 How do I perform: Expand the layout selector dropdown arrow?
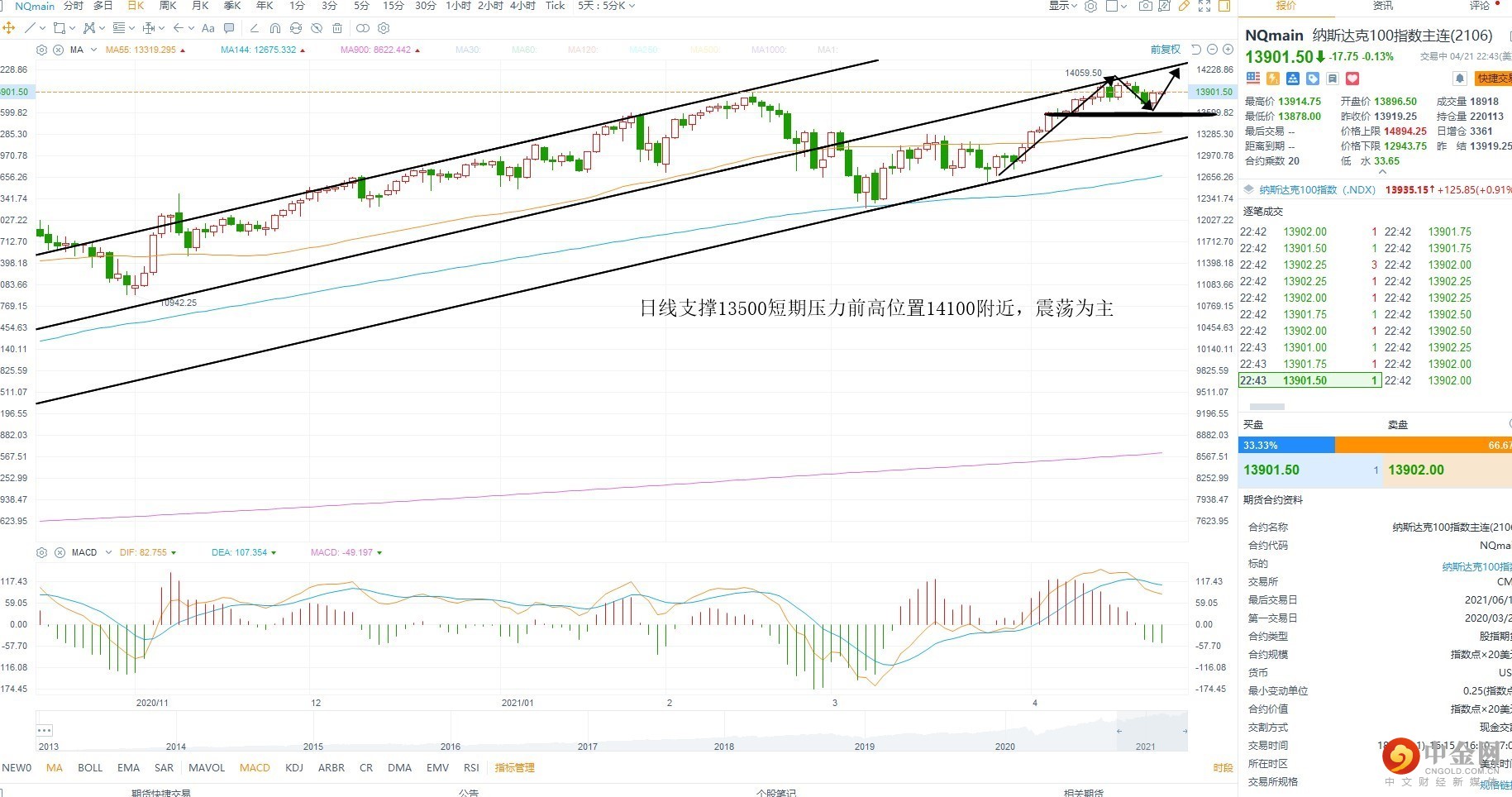click(1123, 6)
